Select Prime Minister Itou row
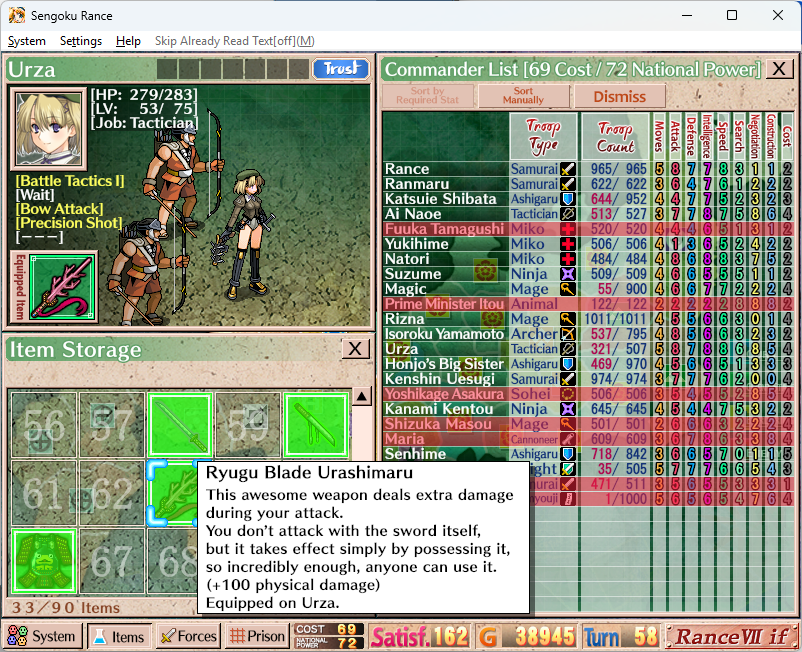This screenshot has height=652, width=802. pos(588,304)
